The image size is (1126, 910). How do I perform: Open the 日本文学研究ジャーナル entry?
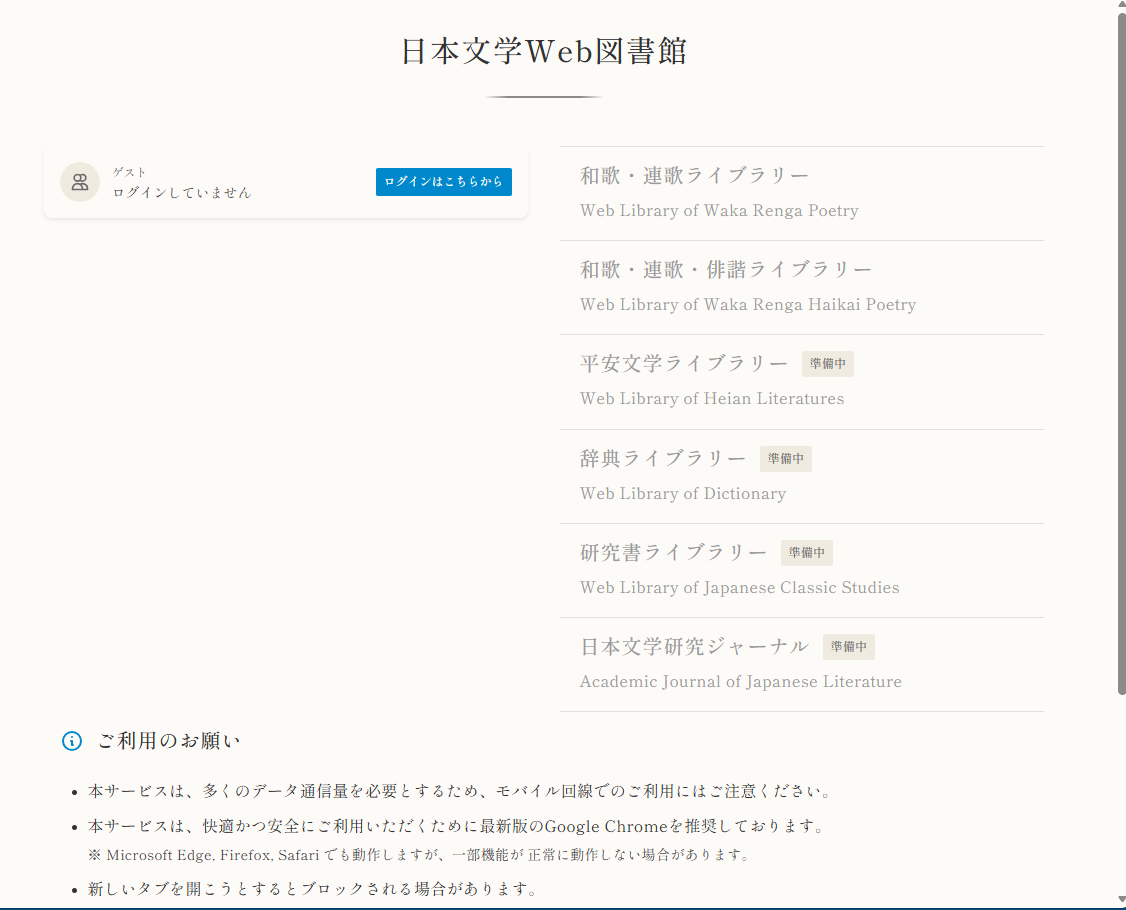[694, 647]
